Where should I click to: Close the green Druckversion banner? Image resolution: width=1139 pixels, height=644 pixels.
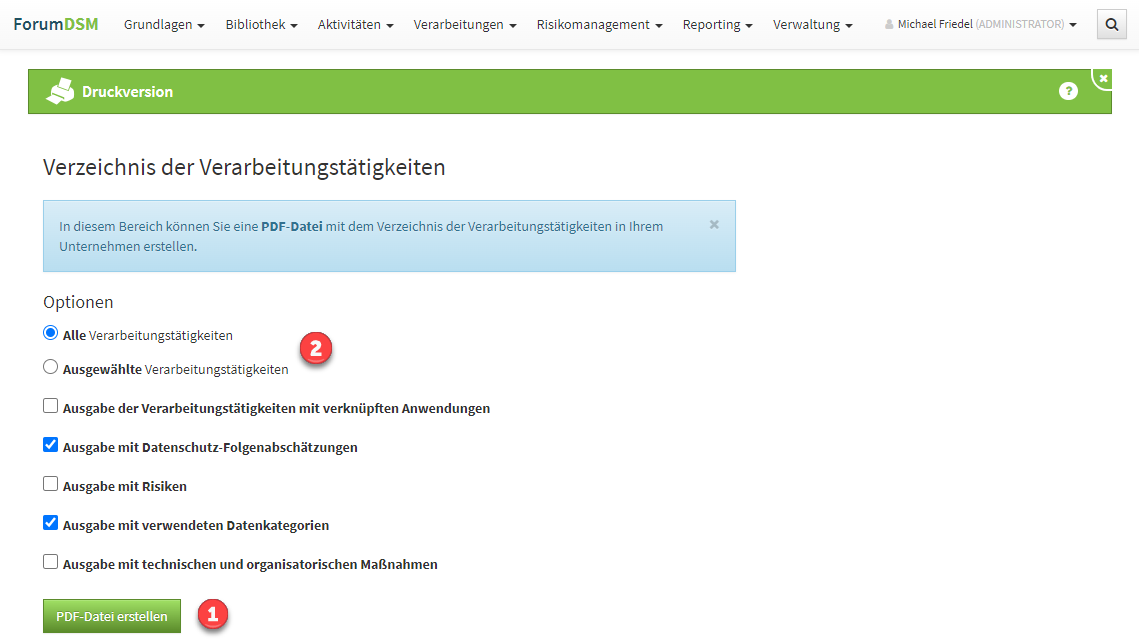coord(1102,77)
